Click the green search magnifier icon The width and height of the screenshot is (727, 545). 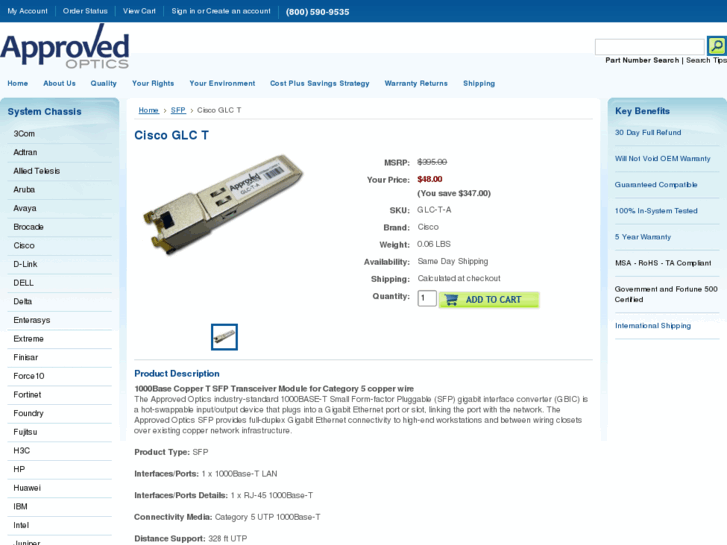(x=716, y=46)
